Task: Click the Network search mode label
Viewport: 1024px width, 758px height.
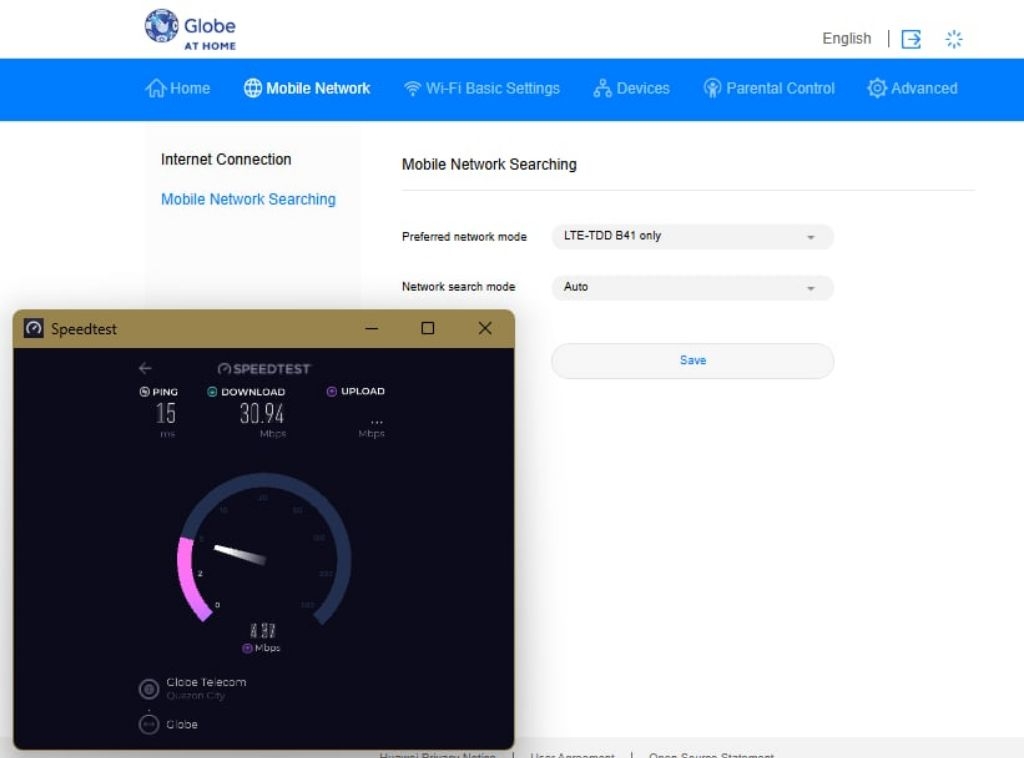Action: (x=458, y=287)
